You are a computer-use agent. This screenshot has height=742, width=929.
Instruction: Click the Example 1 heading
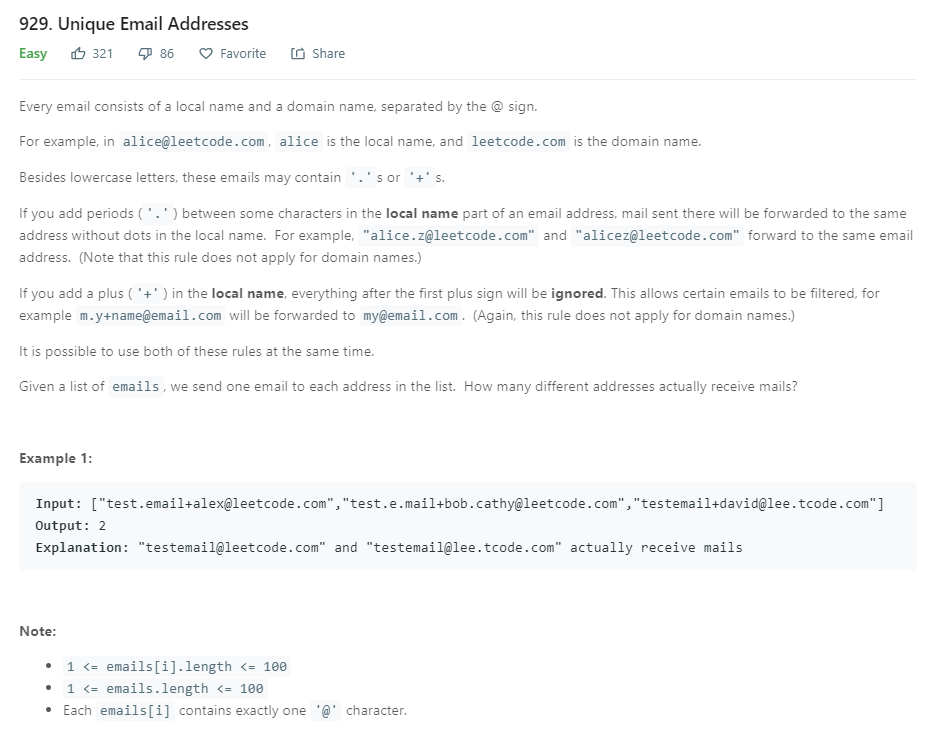click(56, 458)
